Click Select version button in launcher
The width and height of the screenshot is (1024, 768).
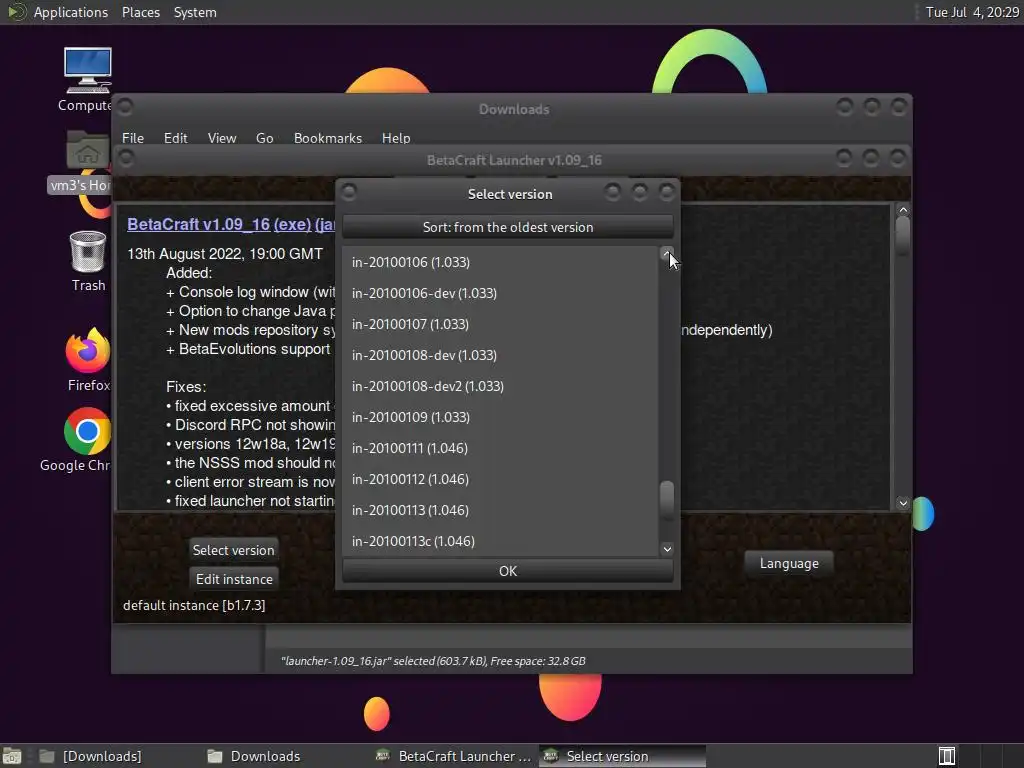coord(233,550)
